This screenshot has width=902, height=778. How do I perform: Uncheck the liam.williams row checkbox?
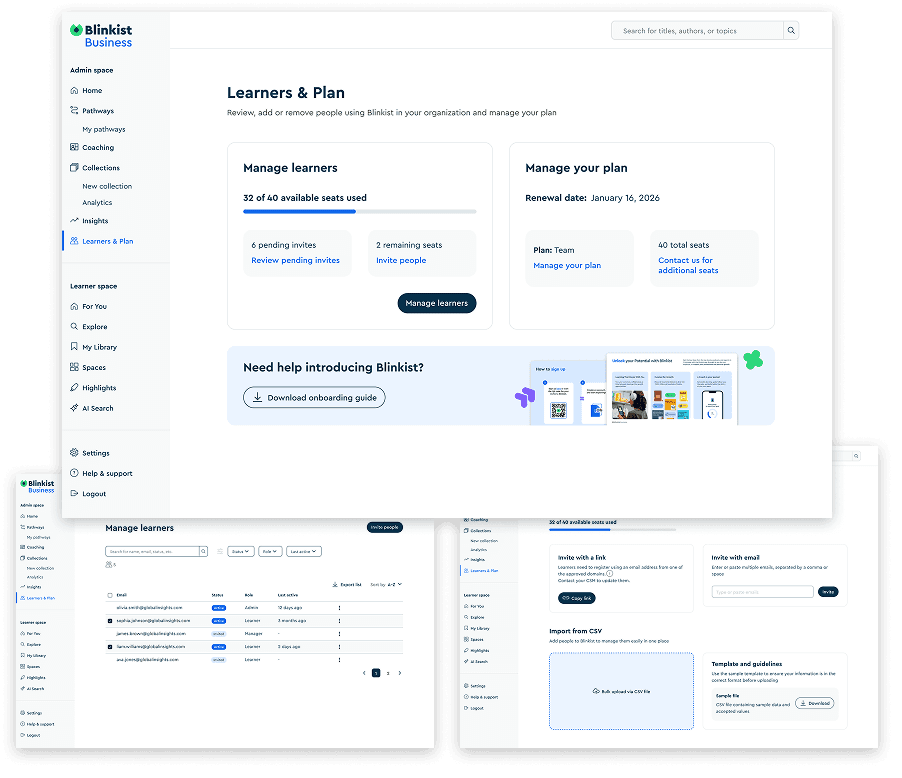click(x=110, y=647)
